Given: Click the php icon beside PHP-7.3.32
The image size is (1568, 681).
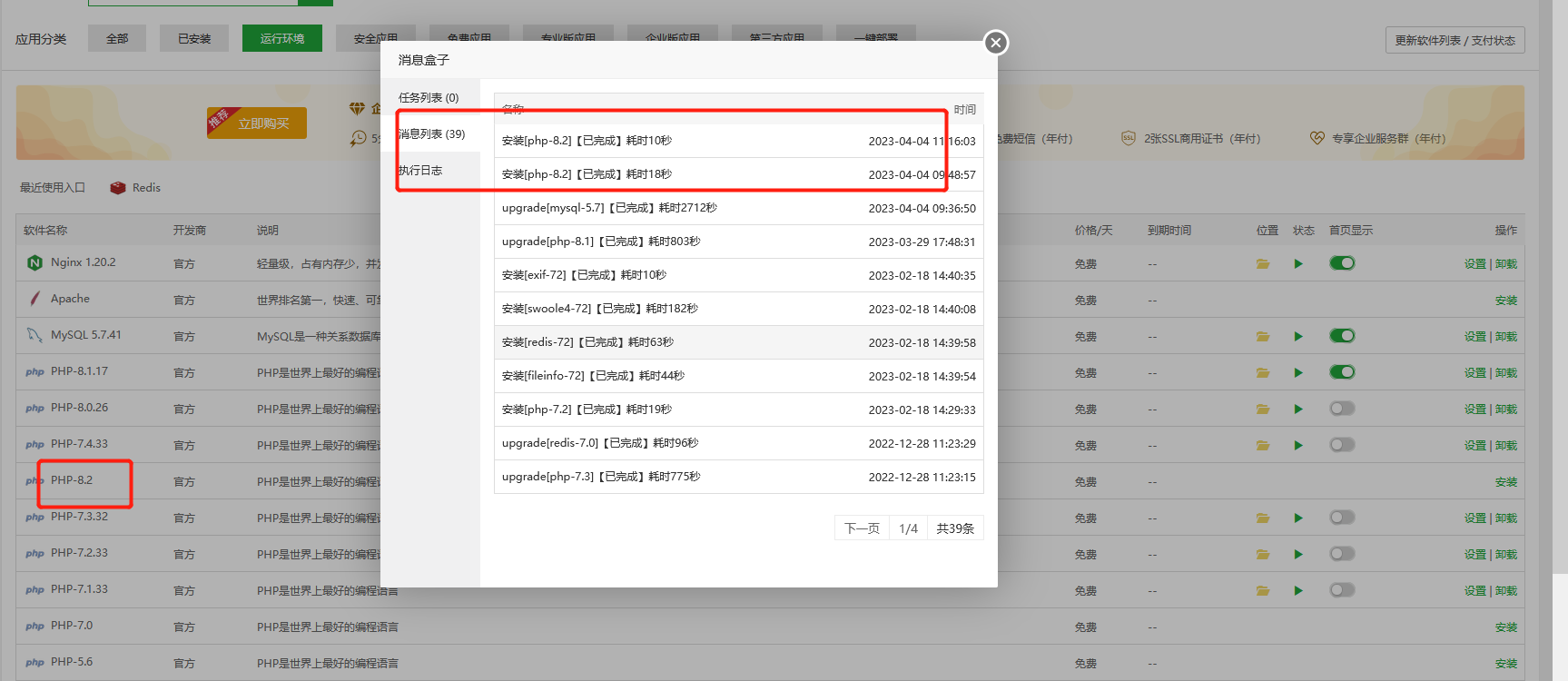Looking at the screenshot, I should (35, 518).
